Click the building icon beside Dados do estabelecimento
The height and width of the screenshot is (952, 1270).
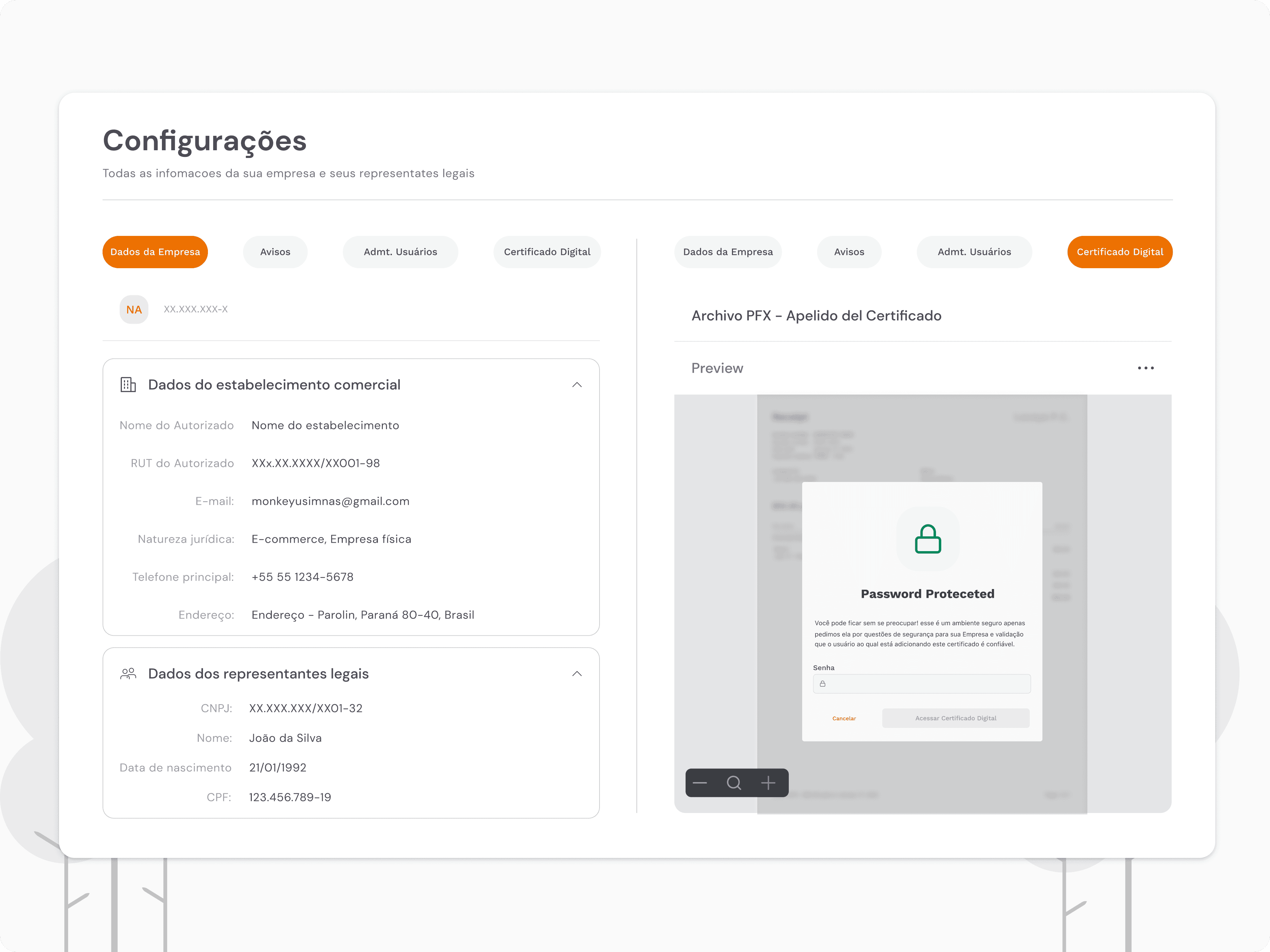(128, 384)
